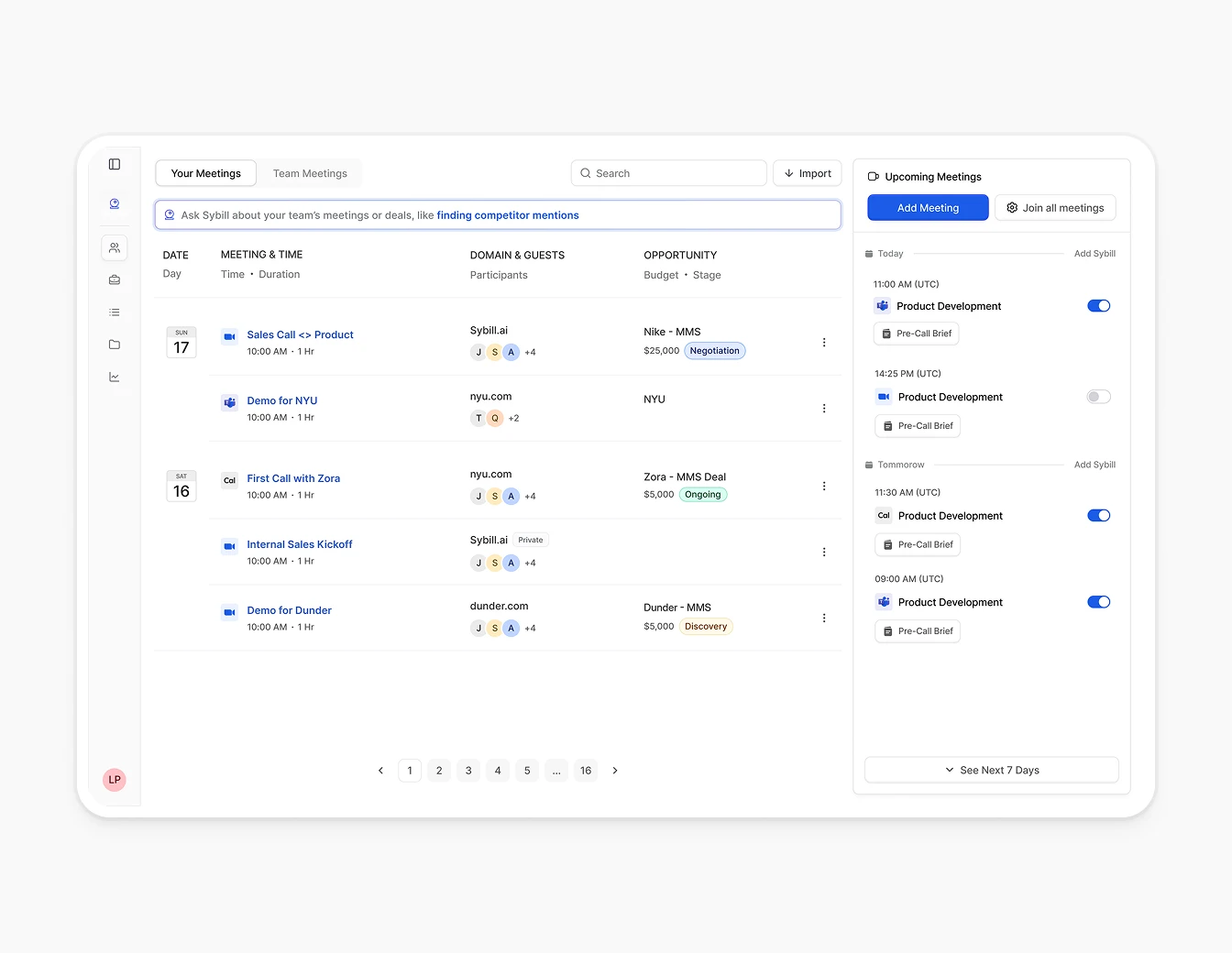The width and height of the screenshot is (1232, 953).
Task: Open the briefcase deals icon in sidebar
Action: pyautogui.click(x=115, y=280)
